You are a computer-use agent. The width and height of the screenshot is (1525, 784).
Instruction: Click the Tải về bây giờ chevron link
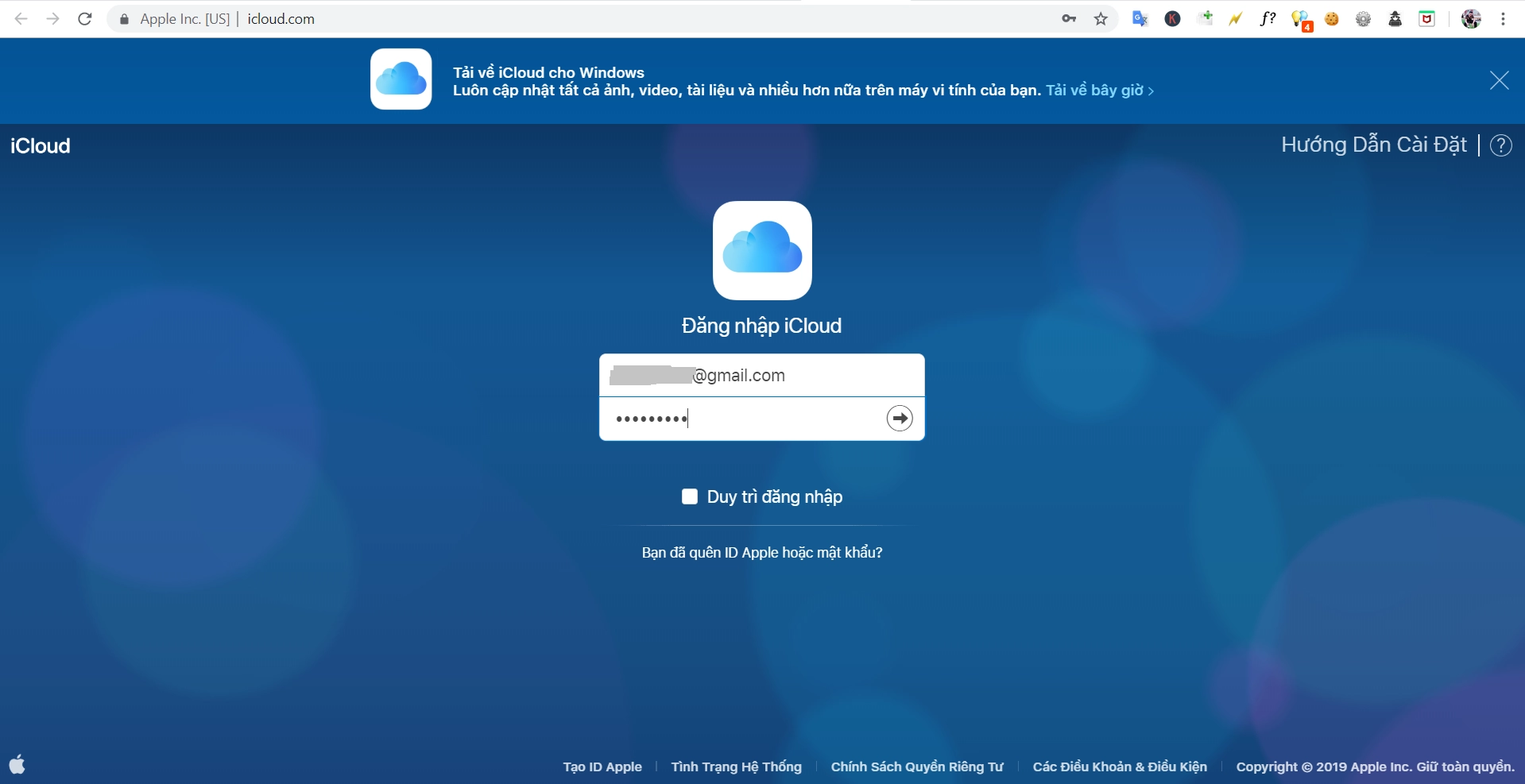[1151, 91]
